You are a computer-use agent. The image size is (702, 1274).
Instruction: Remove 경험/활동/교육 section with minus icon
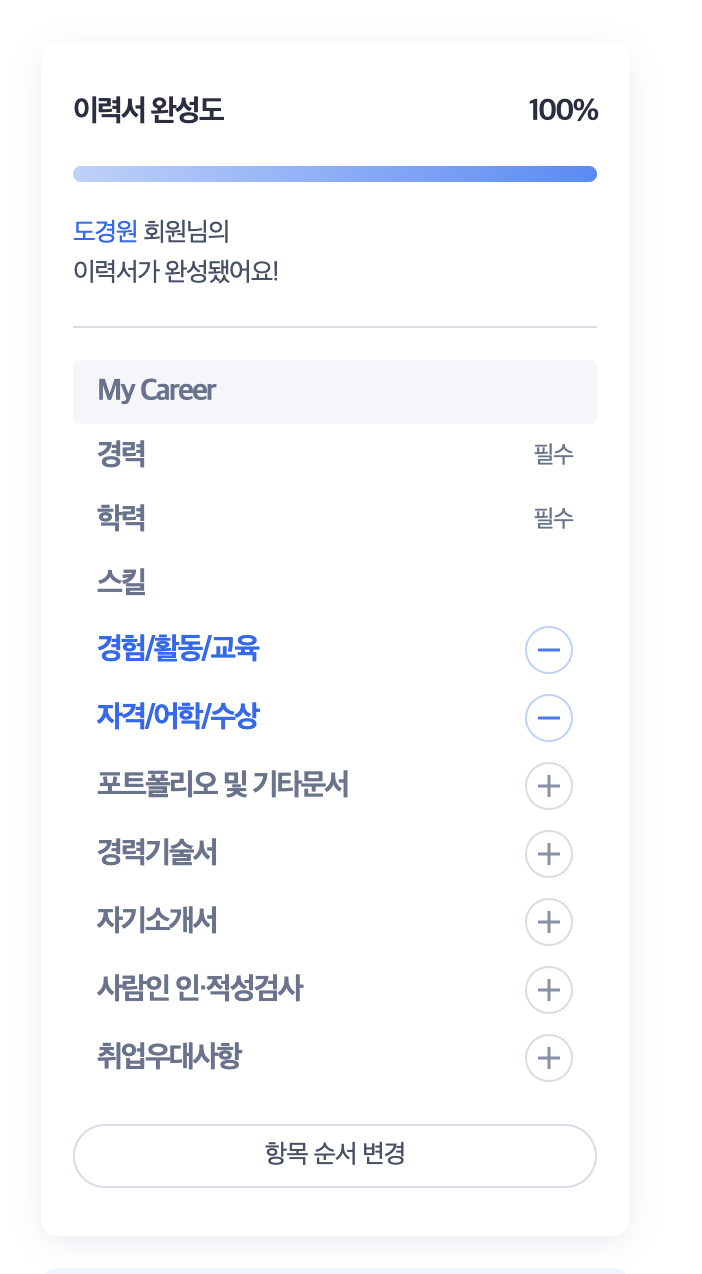[x=549, y=650]
